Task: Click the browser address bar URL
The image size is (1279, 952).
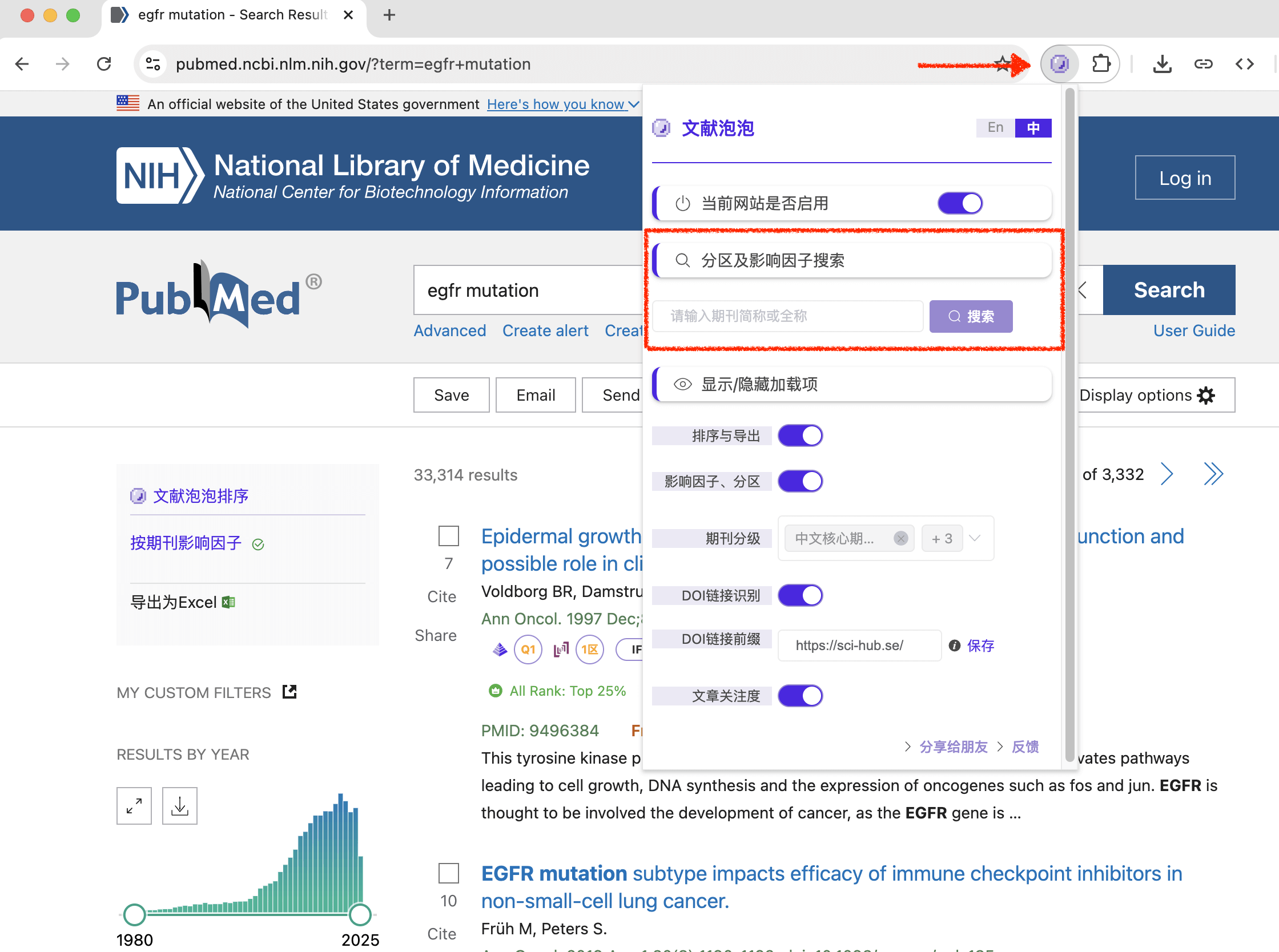Action: [x=353, y=64]
